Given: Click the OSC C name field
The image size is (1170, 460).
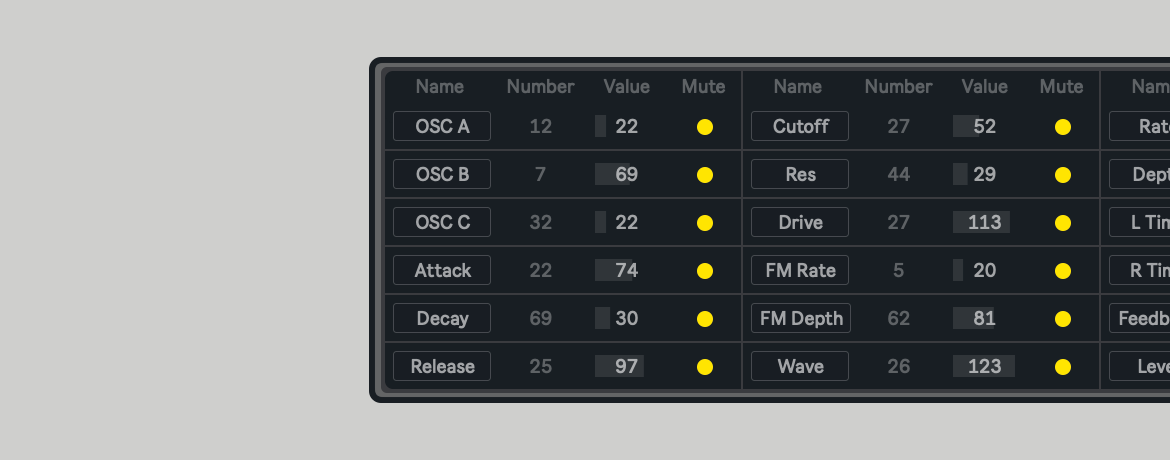Looking at the screenshot, I should tap(442, 222).
